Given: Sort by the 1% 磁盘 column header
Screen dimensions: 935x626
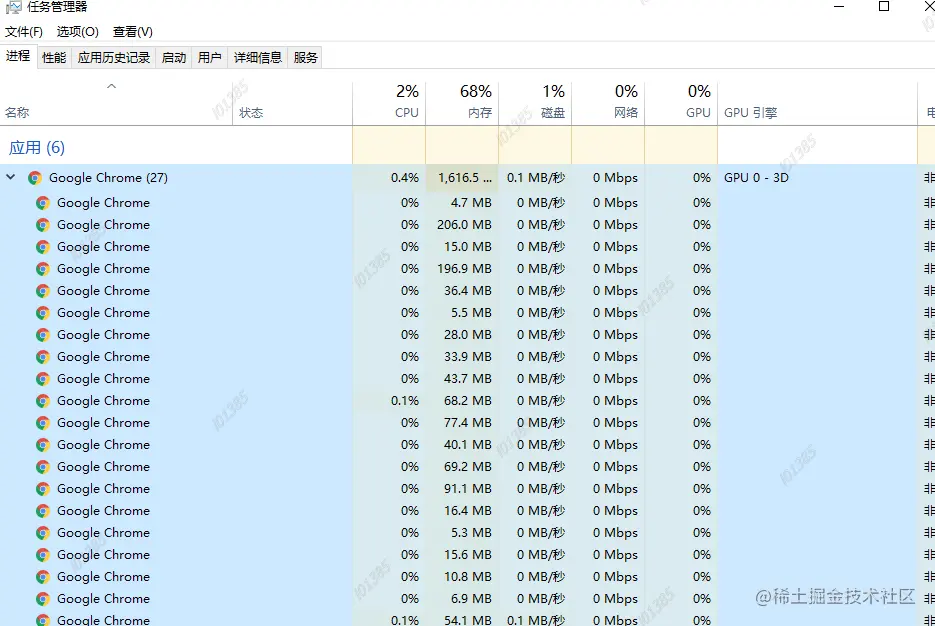Looking at the screenshot, I should click(x=535, y=103).
